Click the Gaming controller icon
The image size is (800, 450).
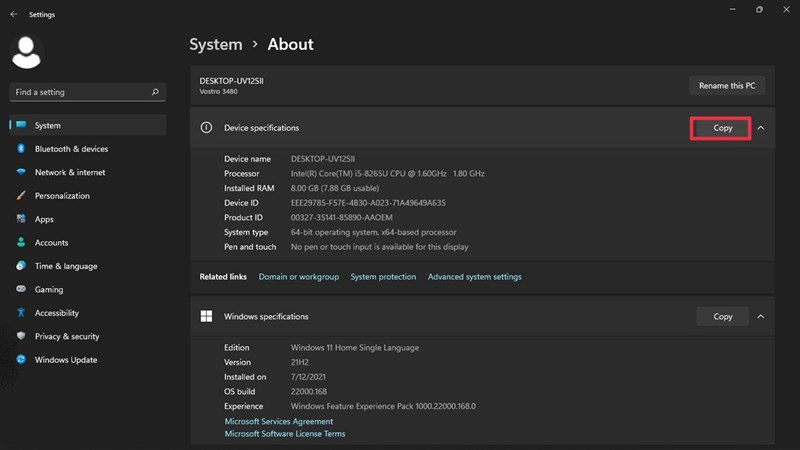pos(21,289)
